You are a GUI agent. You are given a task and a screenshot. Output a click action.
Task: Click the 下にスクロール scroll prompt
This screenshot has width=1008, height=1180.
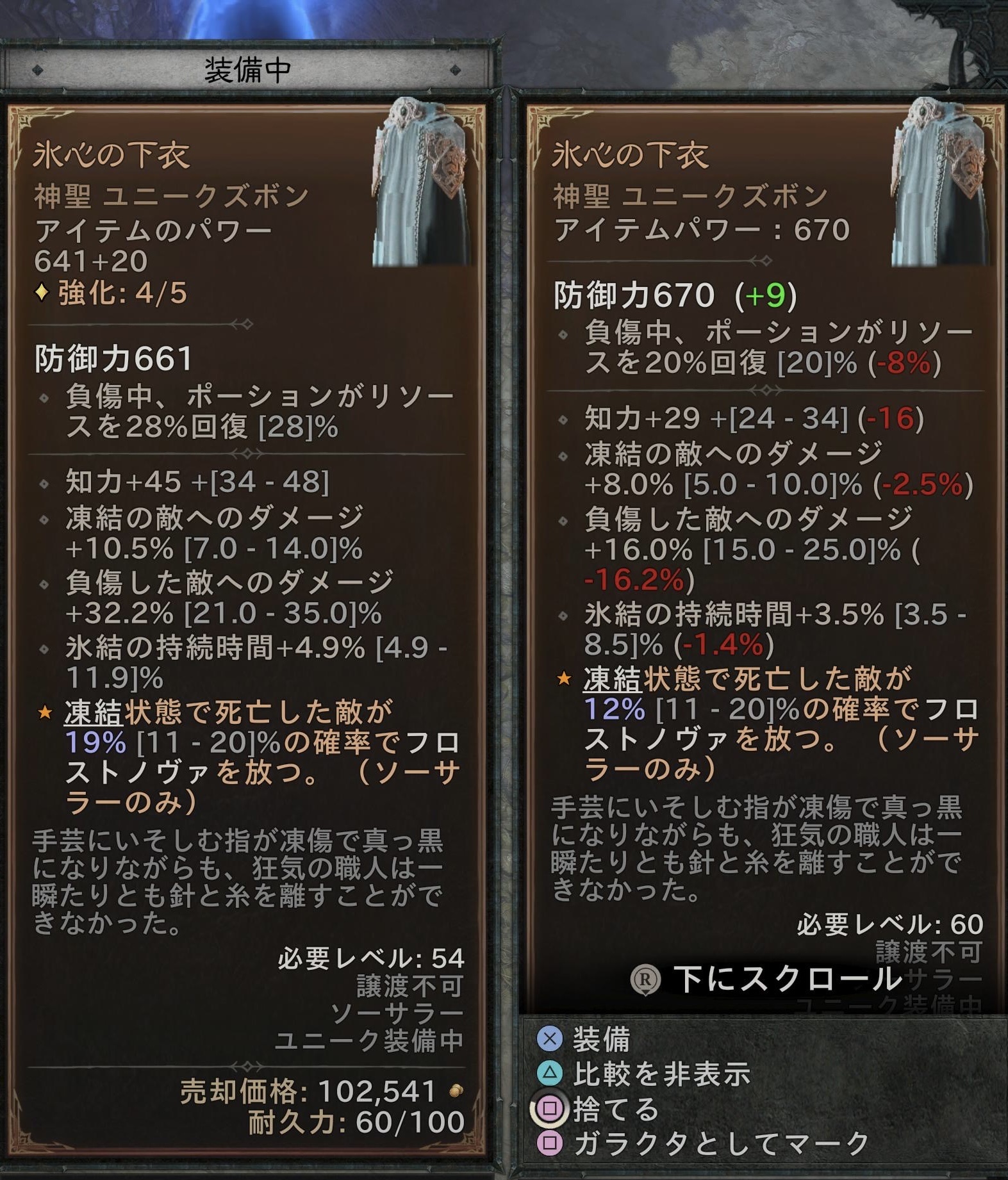[788, 979]
